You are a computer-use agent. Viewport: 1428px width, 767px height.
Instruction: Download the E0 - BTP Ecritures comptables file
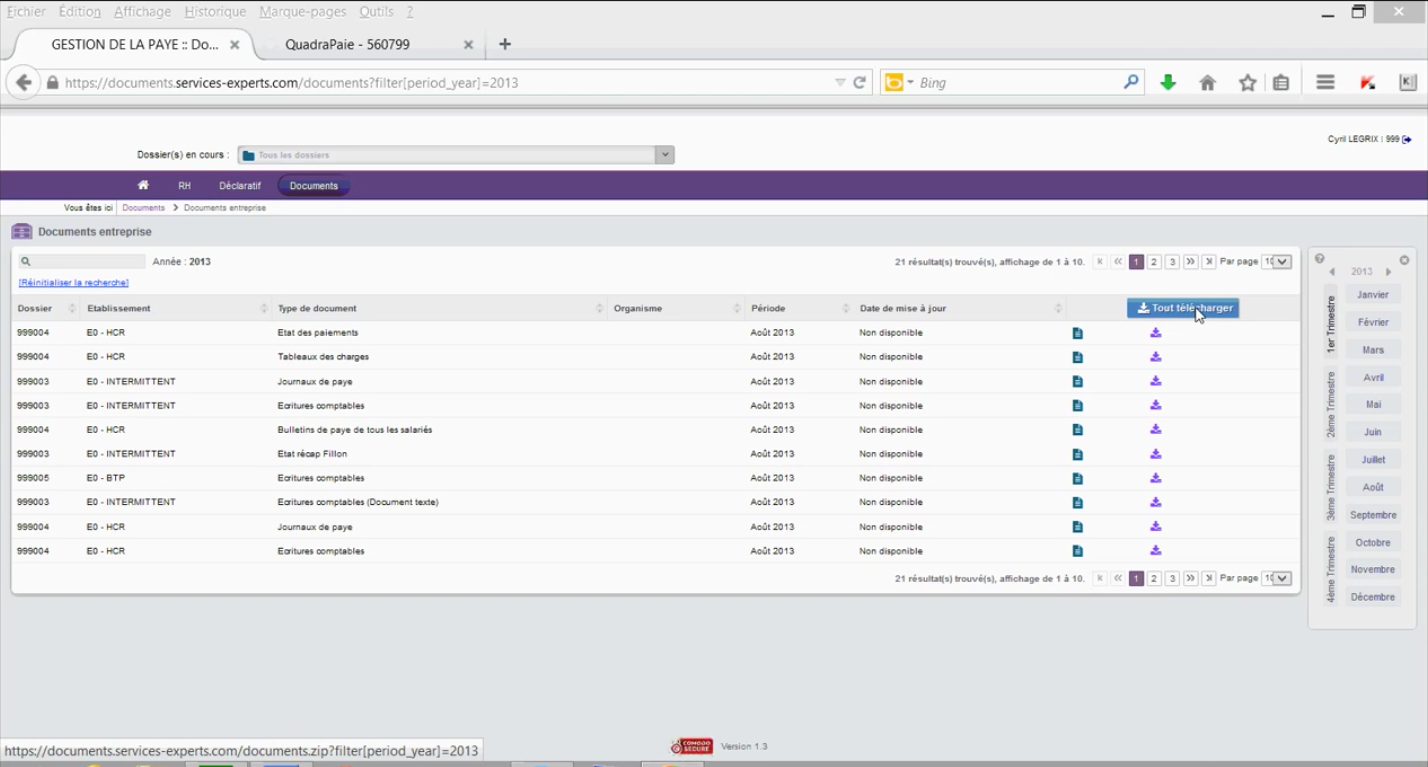(1156, 478)
